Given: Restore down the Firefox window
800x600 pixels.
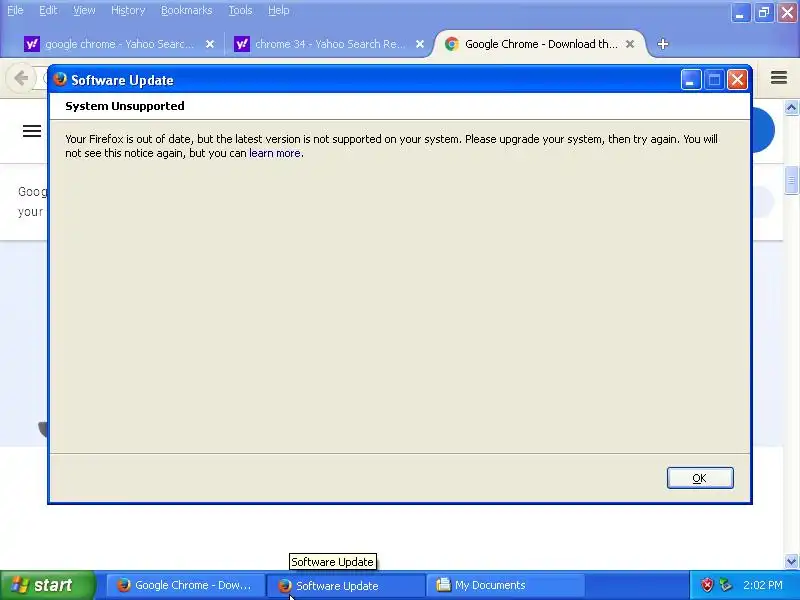Looking at the screenshot, I should click(764, 13).
